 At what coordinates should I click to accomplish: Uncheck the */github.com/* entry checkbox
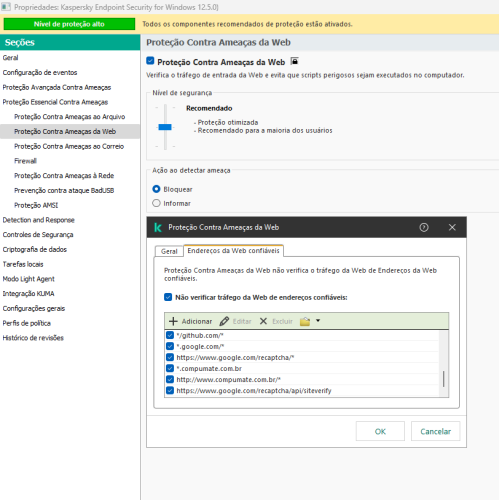click(x=170, y=335)
